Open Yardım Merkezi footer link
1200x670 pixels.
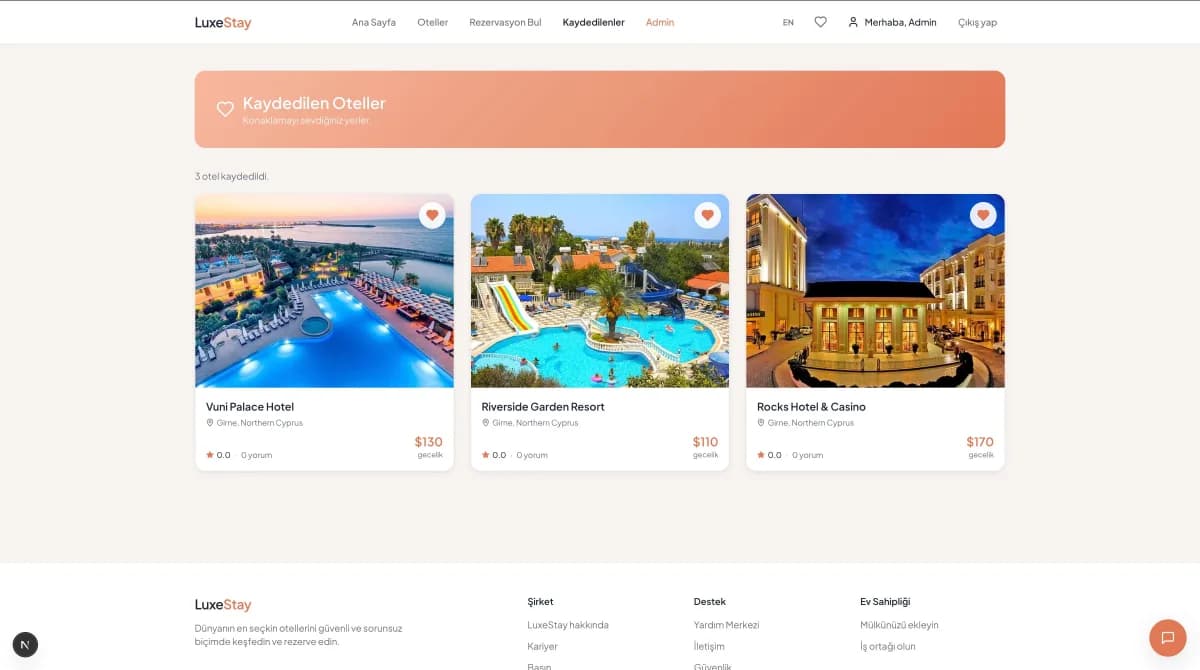tap(727, 625)
